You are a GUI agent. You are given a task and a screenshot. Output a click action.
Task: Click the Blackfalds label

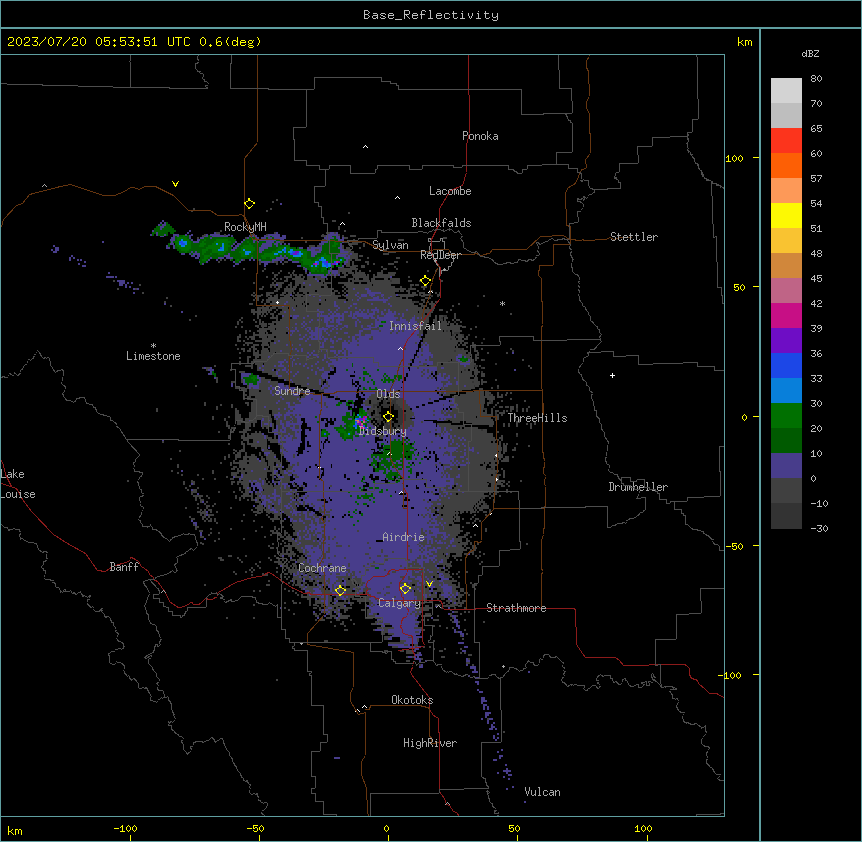coord(441,223)
